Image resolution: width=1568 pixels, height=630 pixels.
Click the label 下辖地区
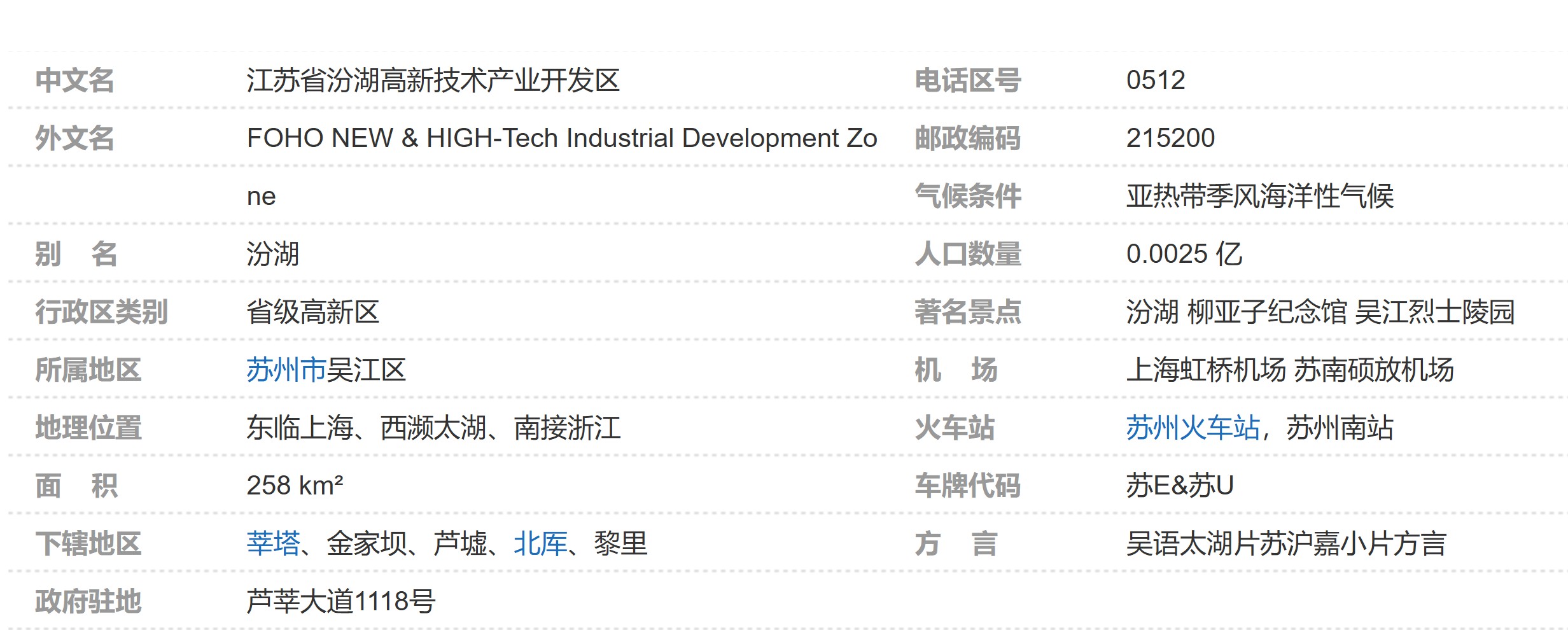[88, 543]
